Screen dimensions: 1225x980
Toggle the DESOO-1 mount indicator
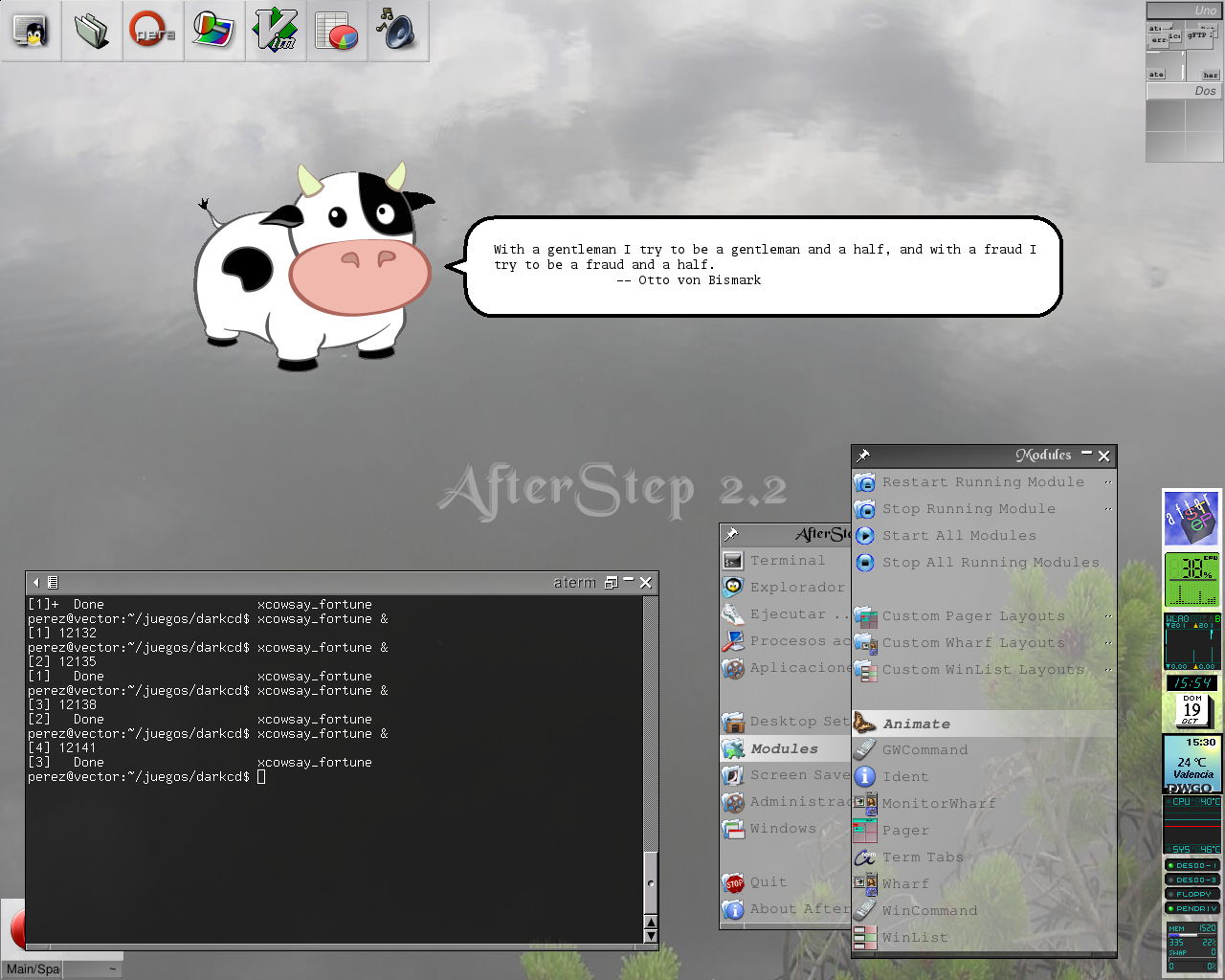[1192, 865]
